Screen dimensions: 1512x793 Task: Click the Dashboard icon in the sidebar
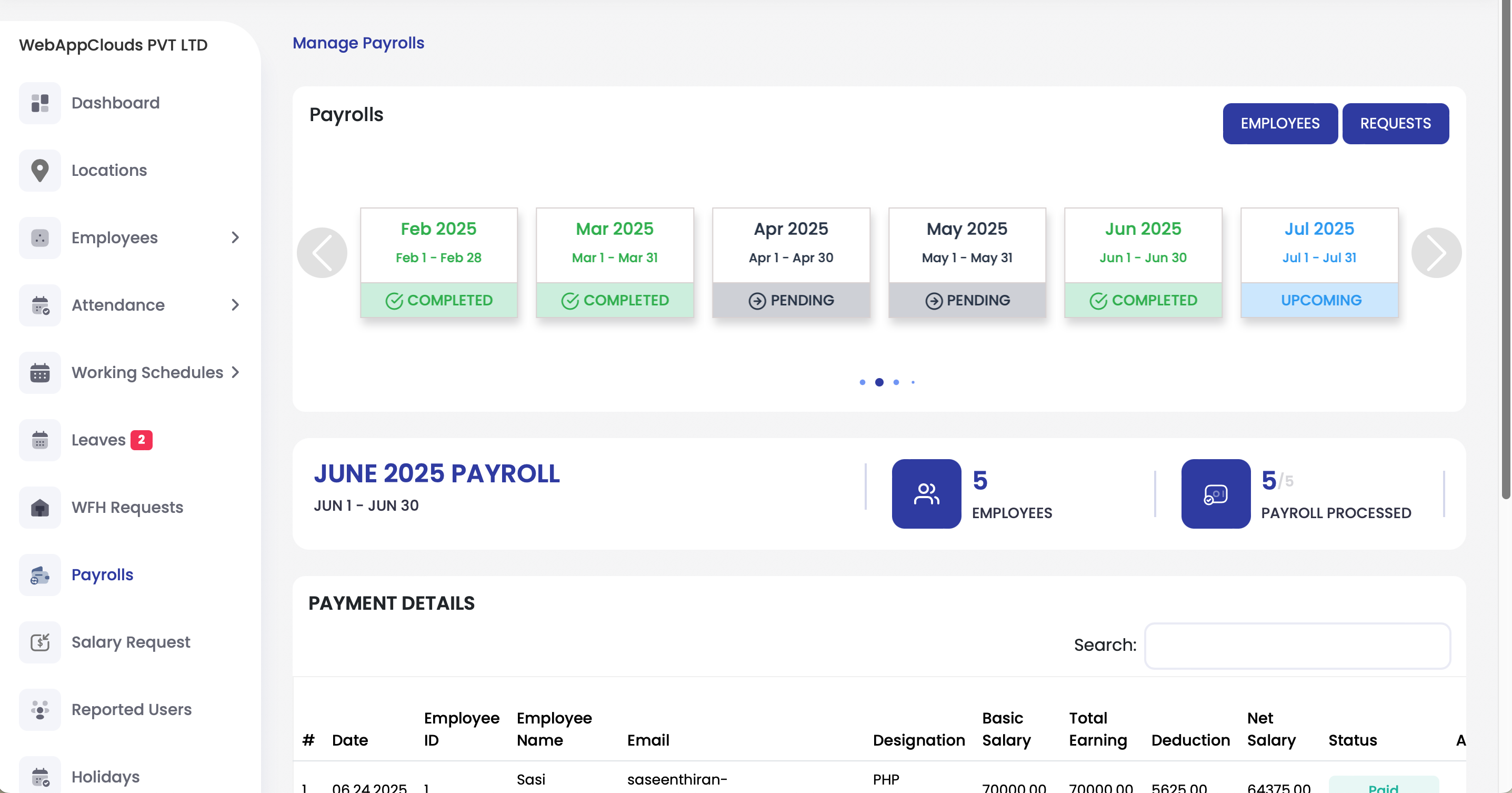point(39,103)
